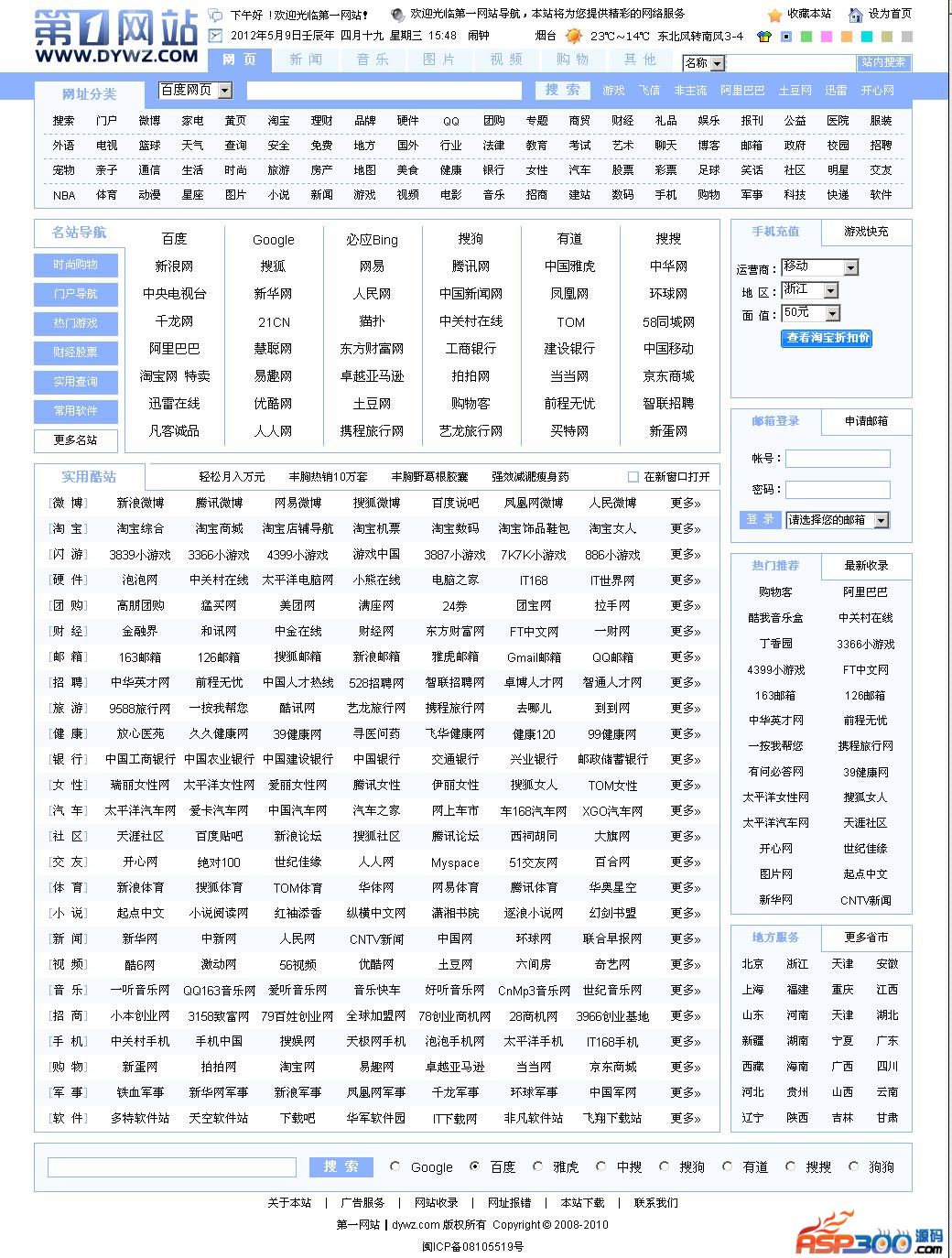Screen dimensions: 952x1258
Task: Switch to the 购物 search tab
Action: pyautogui.click(x=573, y=60)
